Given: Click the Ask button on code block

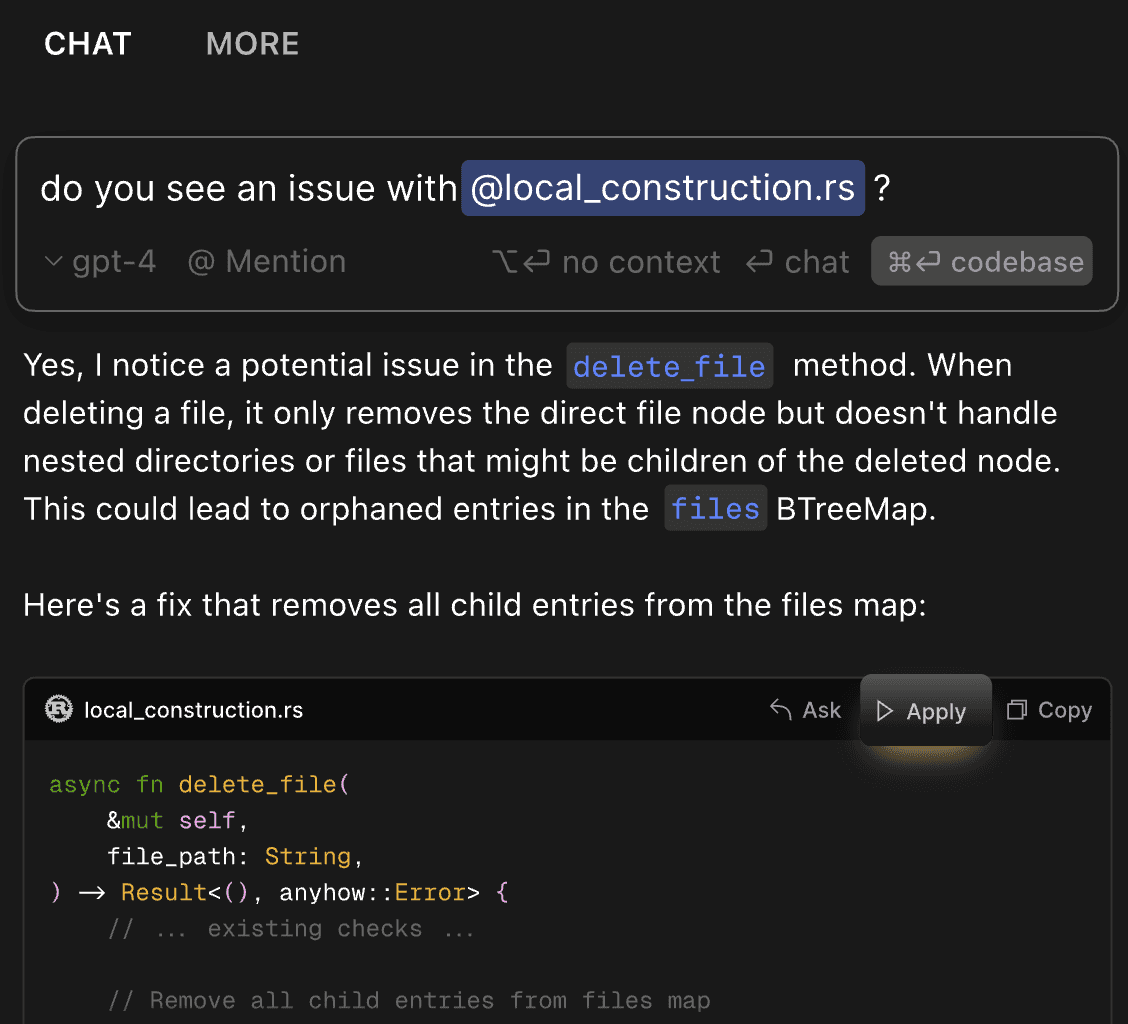Looking at the screenshot, I should (x=805, y=710).
